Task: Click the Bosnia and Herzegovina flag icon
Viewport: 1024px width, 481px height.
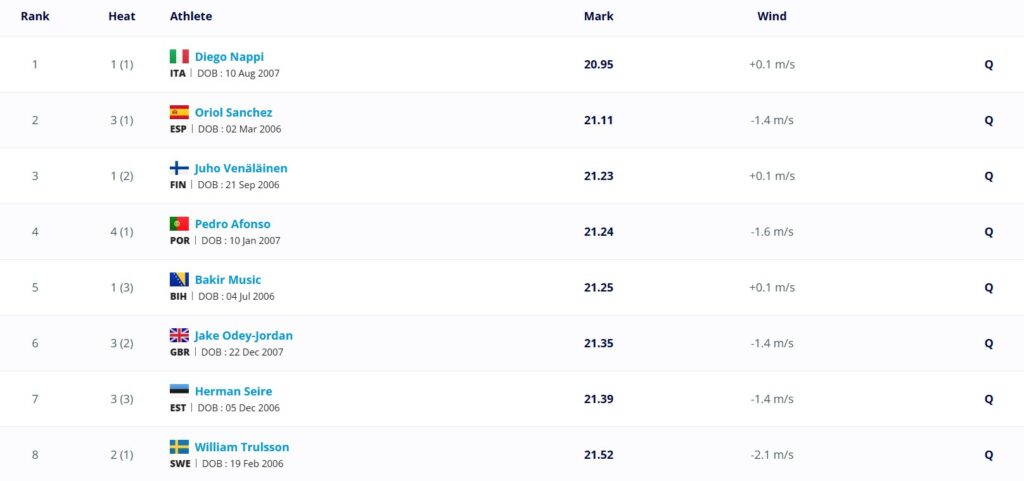Action: tap(179, 280)
